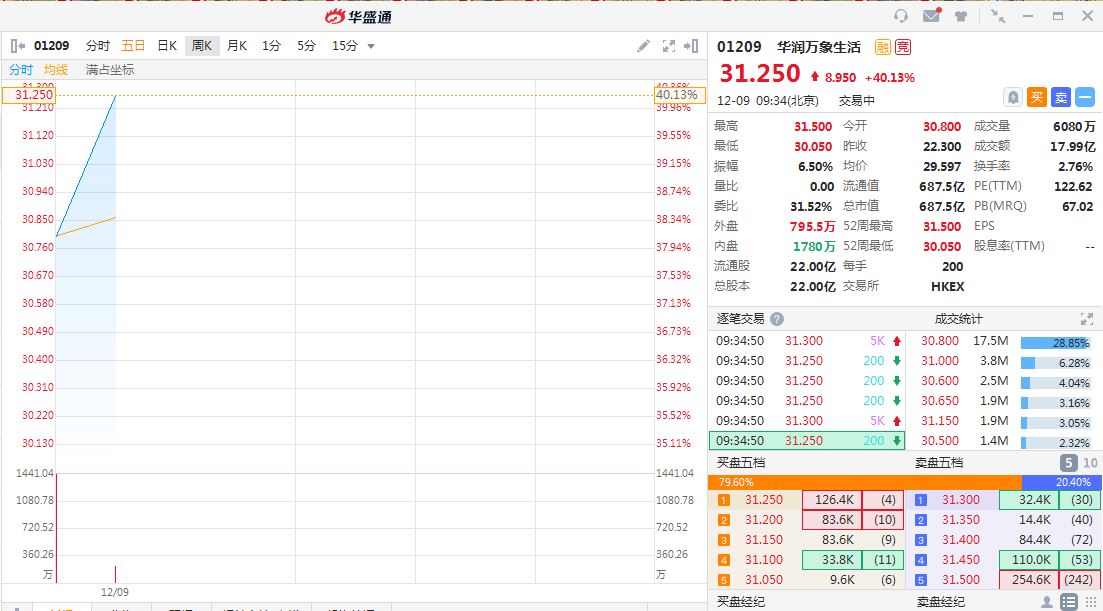The height and width of the screenshot is (611, 1103).
Task: Toggle the 分时 line display
Action: pyautogui.click(x=21, y=70)
